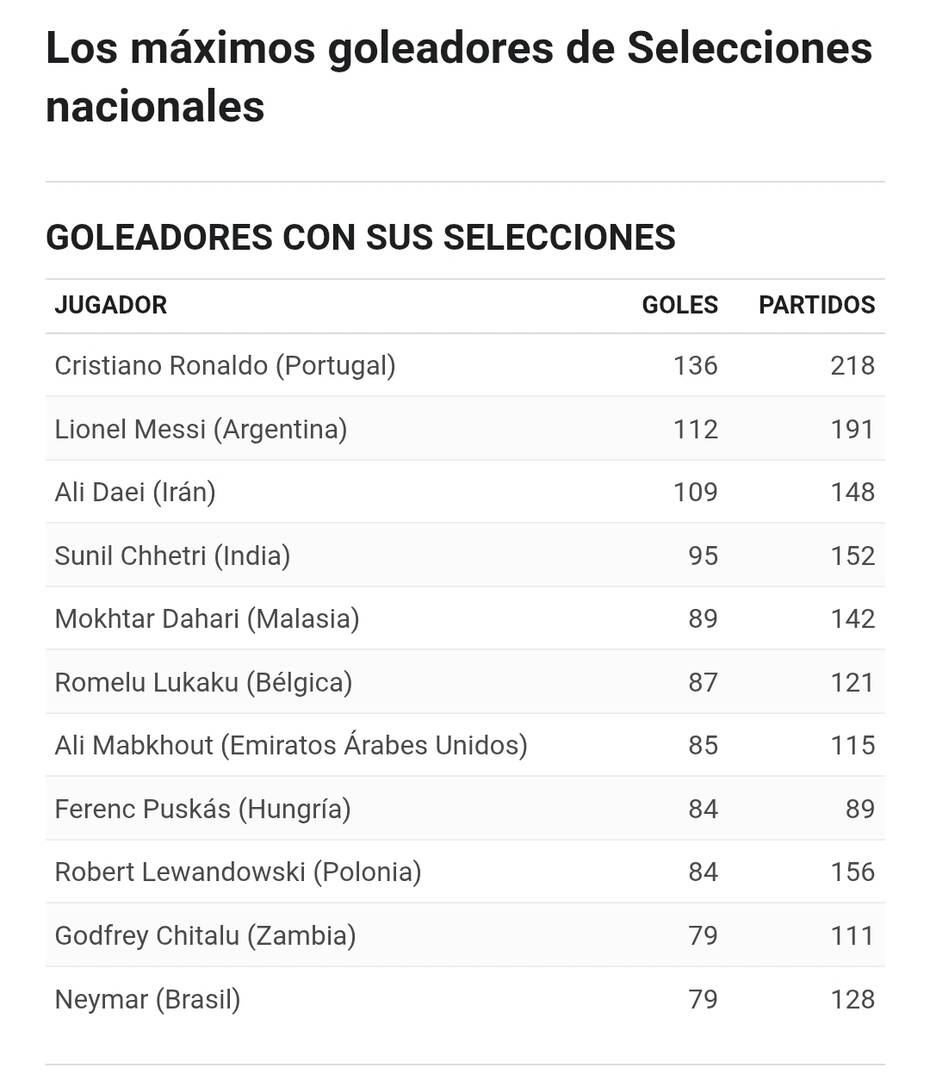Select the Neymar (Brasil) row
Screen dimensions: 930x1080
[x=465, y=999]
